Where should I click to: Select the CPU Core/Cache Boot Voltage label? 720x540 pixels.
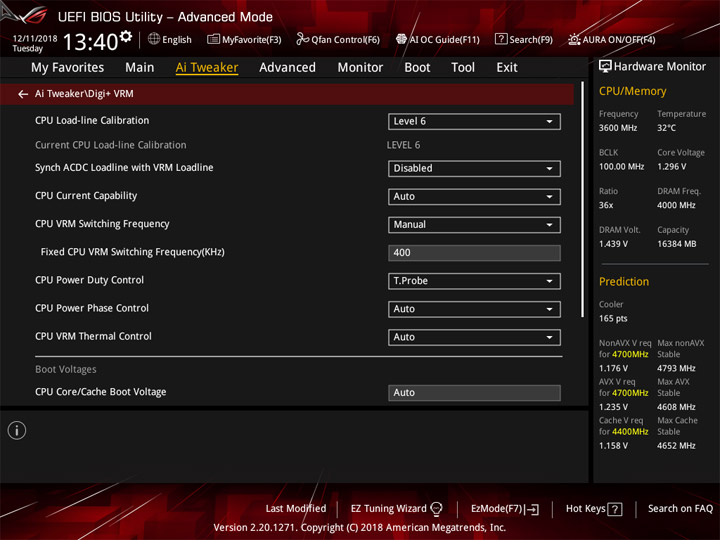pos(101,392)
